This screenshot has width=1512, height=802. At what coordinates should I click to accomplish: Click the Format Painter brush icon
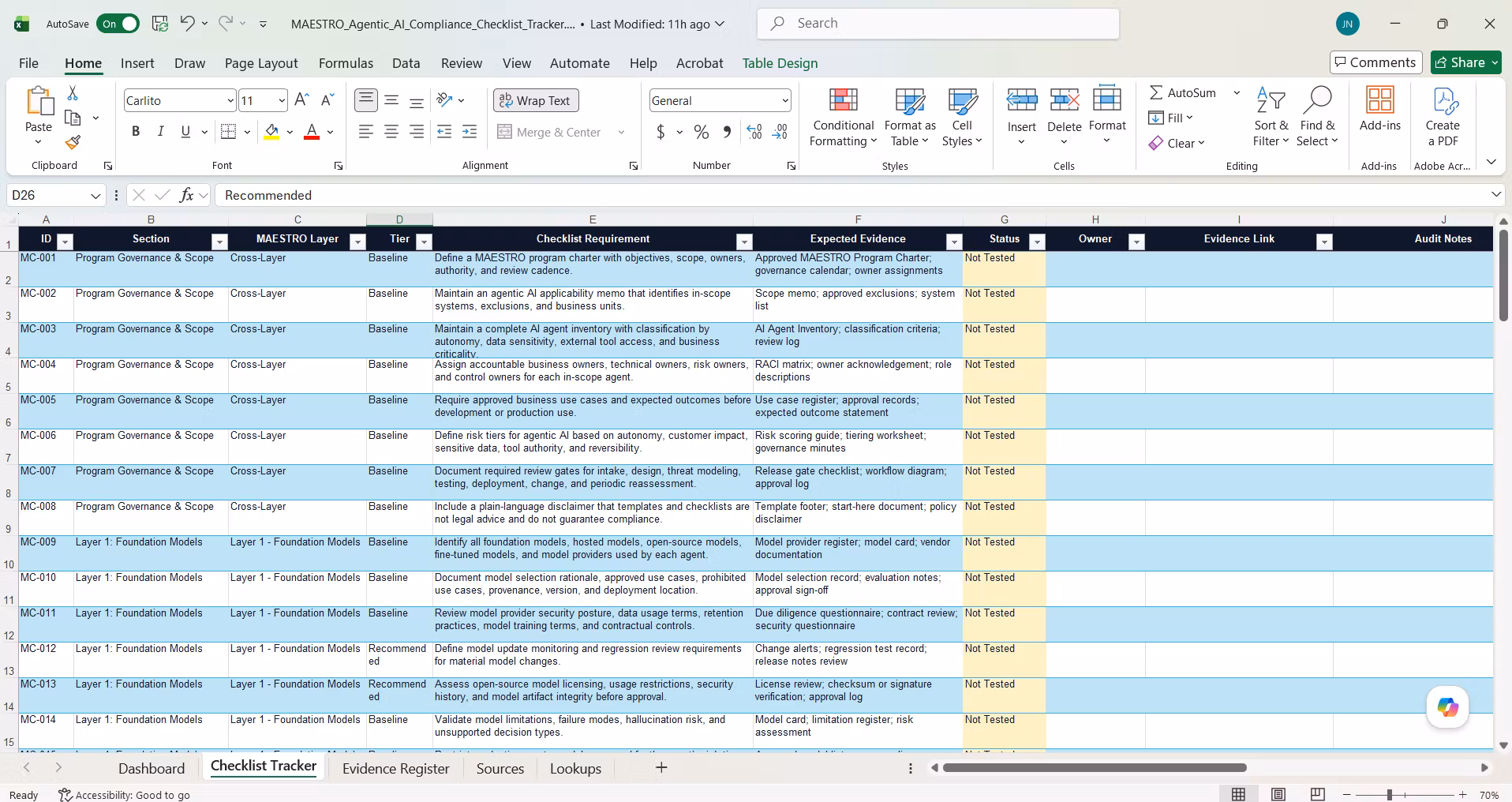[x=73, y=142]
